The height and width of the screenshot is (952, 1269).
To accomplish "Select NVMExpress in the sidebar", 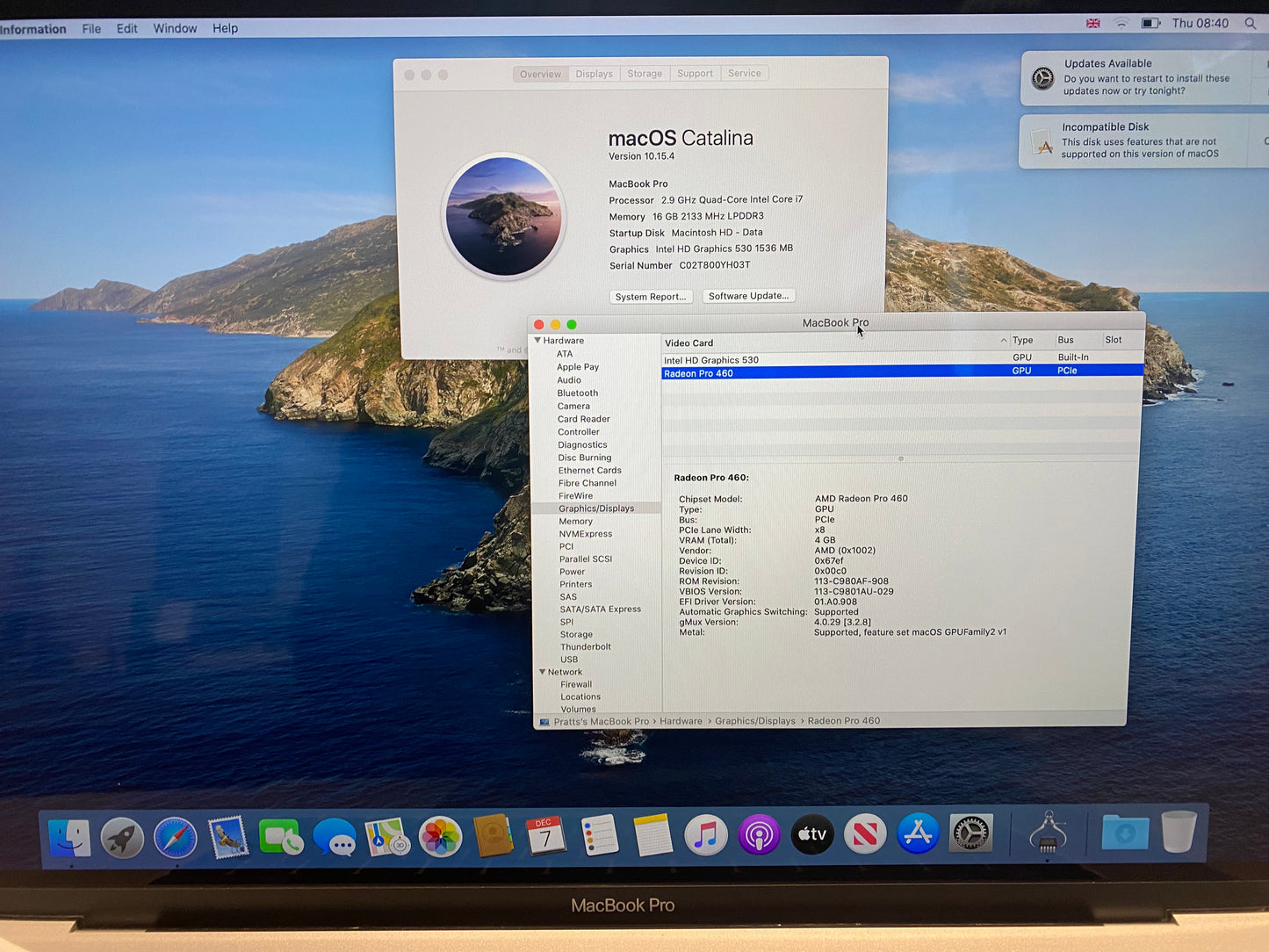I will click(585, 534).
